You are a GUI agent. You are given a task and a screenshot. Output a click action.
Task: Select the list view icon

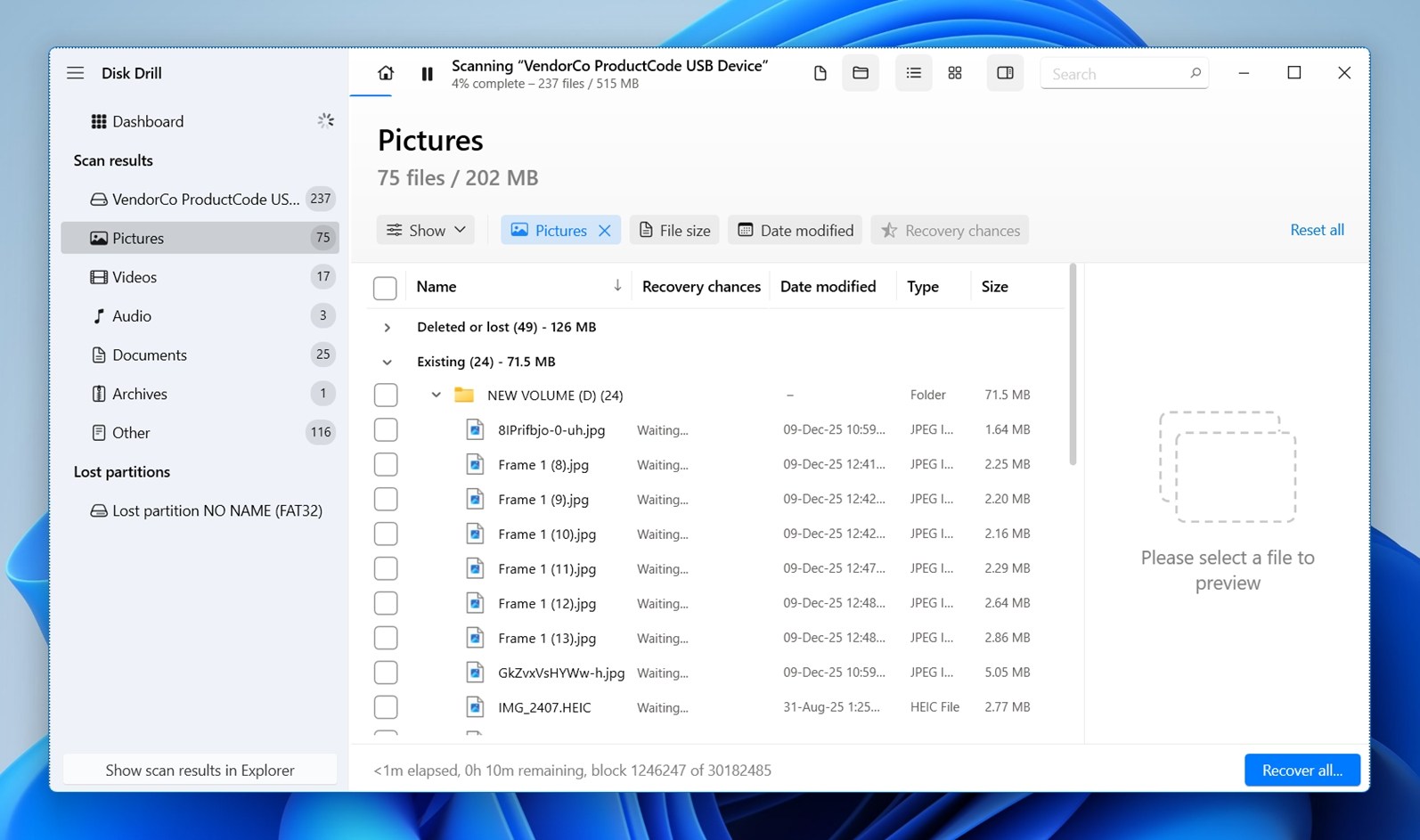(x=913, y=73)
